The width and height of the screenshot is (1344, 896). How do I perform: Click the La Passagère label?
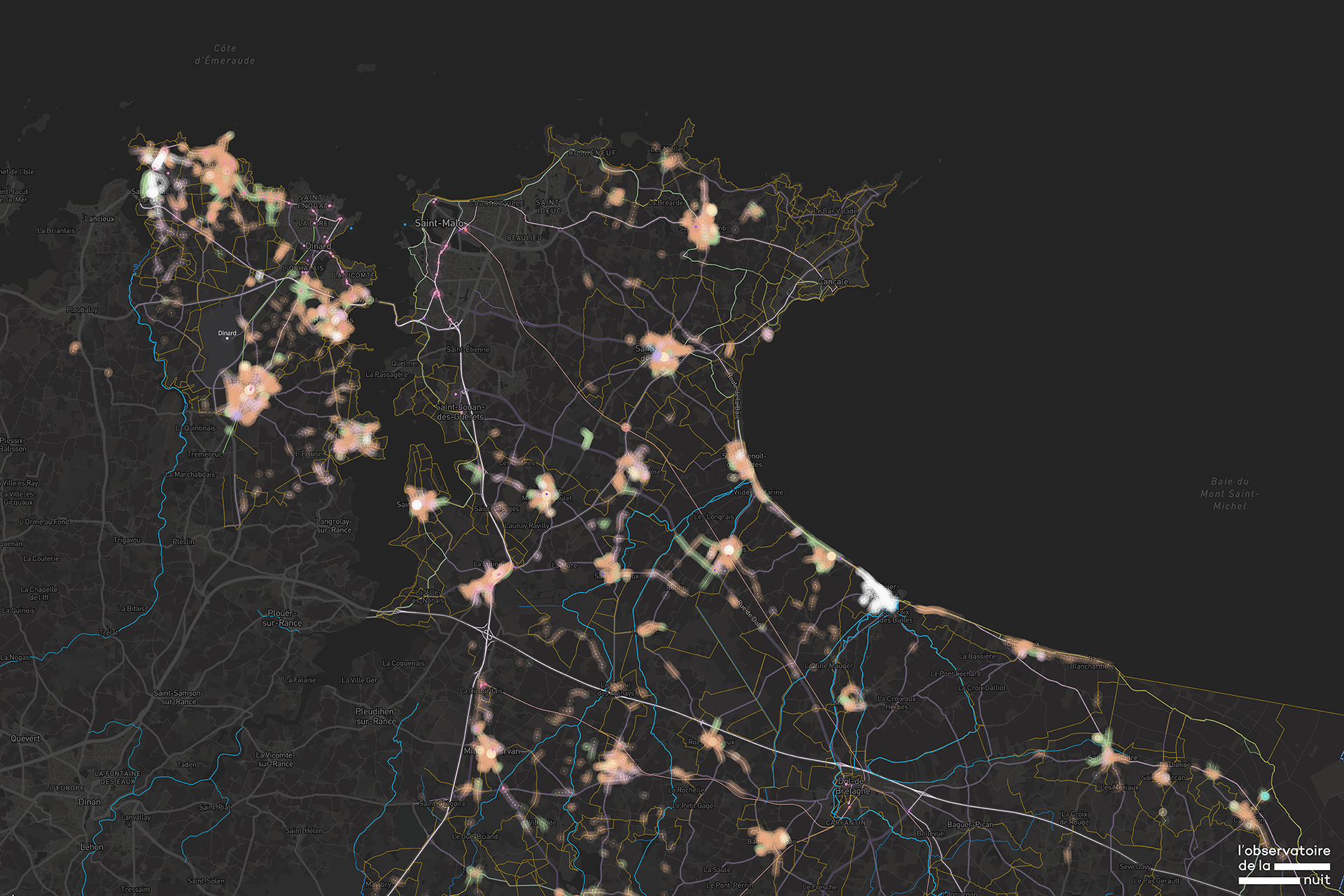386,374
